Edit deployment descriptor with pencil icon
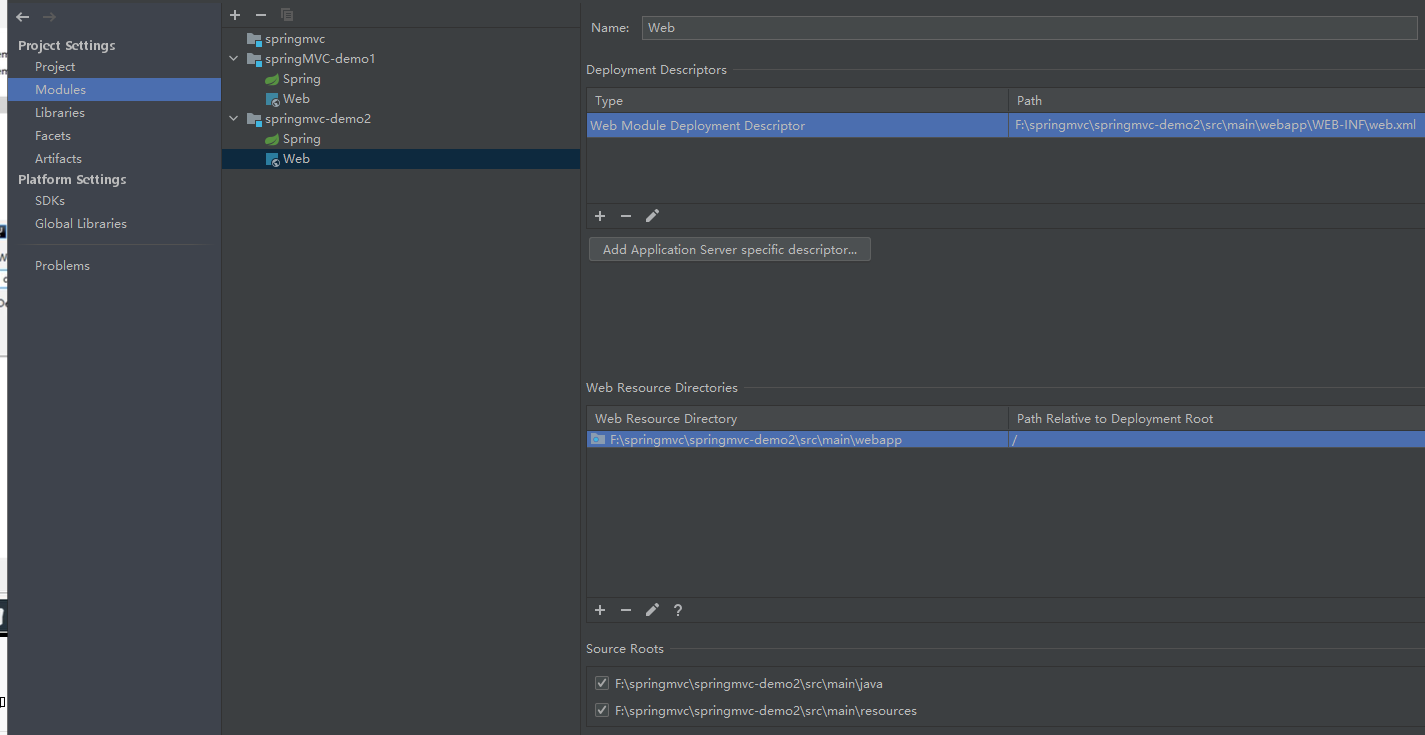The image size is (1425, 735). coord(652,216)
